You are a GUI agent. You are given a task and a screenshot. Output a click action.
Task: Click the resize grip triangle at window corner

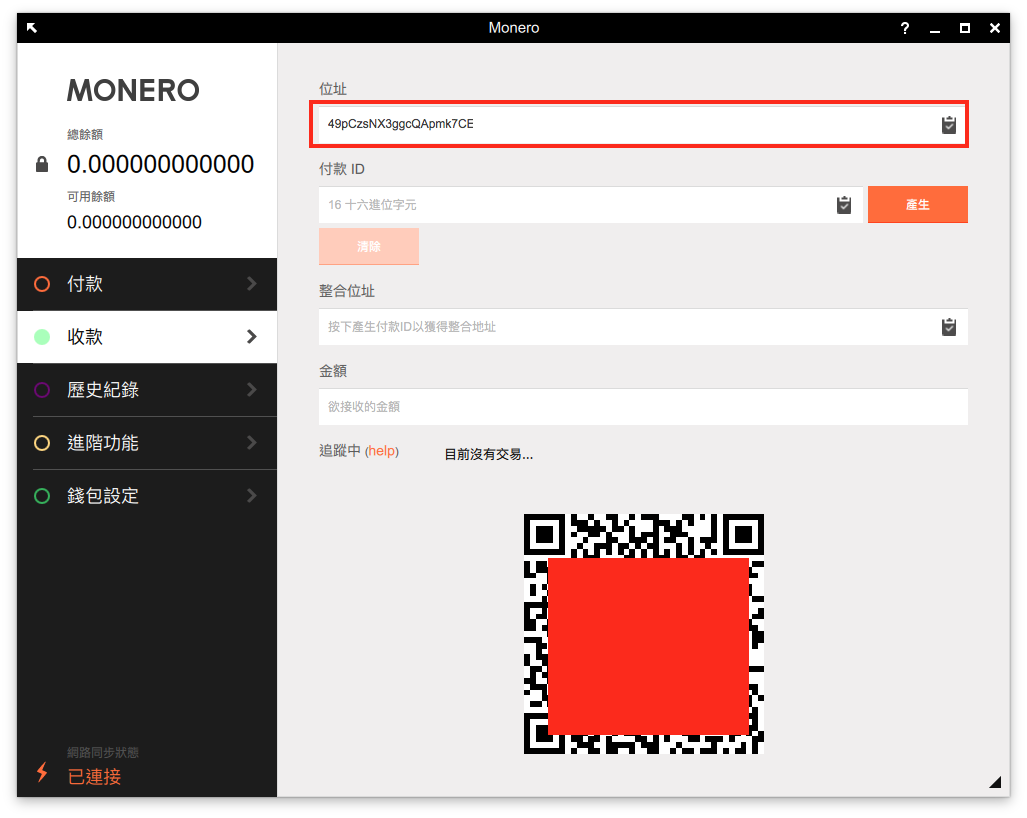click(995, 781)
